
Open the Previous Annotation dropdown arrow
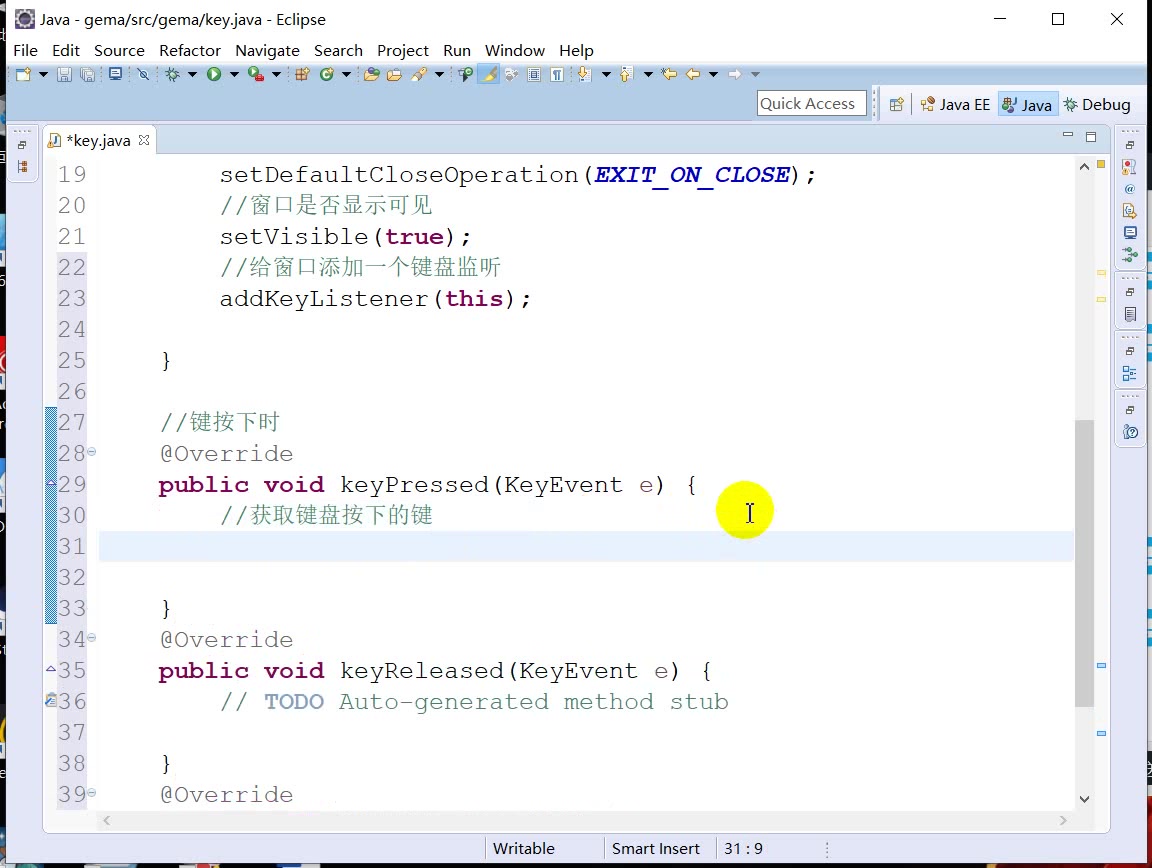[648, 74]
